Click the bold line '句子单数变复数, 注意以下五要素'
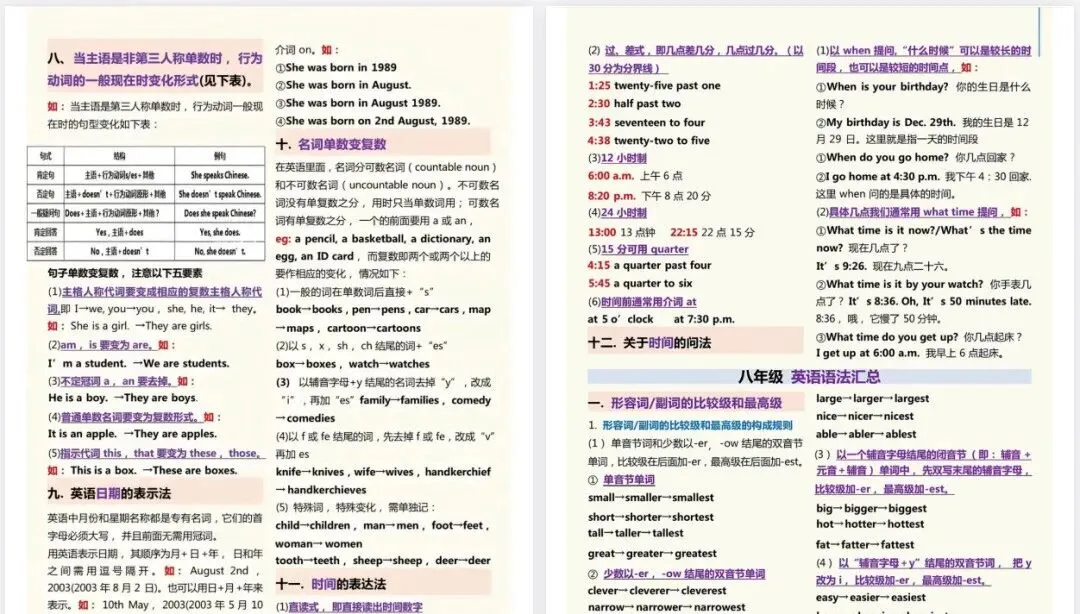Image resolution: width=1080 pixels, height=614 pixels. [125, 273]
